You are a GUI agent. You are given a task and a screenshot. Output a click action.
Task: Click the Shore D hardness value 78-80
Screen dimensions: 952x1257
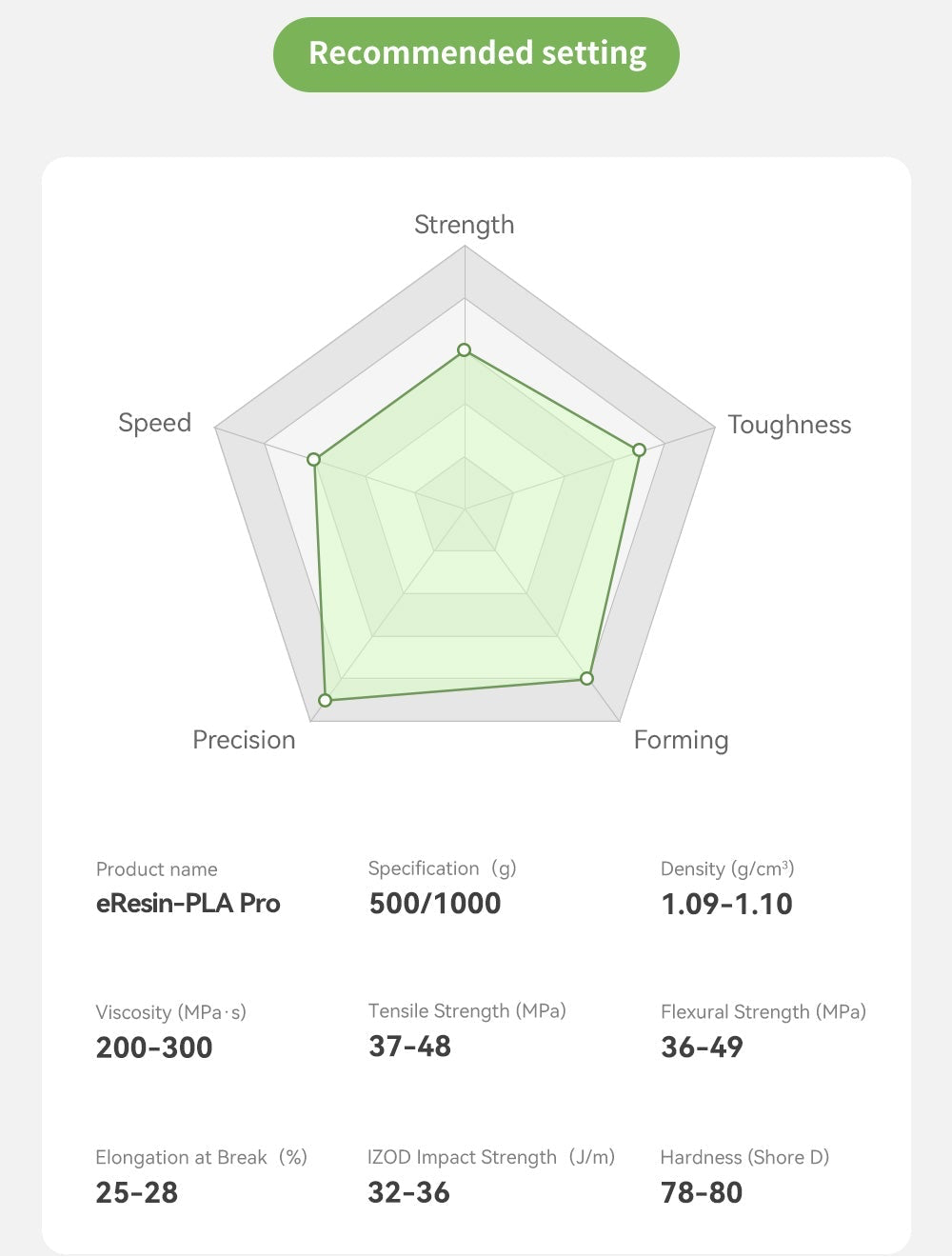click(702, 1192)
